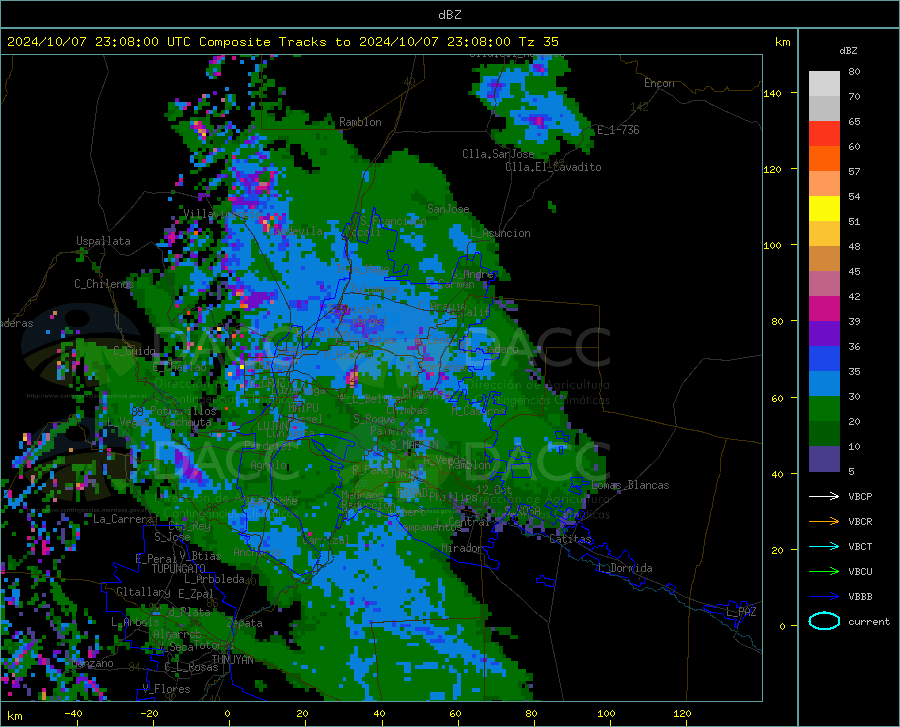Click the V_Flores label
This screenshot has width=900, height=727.
(x=166, y=689)
